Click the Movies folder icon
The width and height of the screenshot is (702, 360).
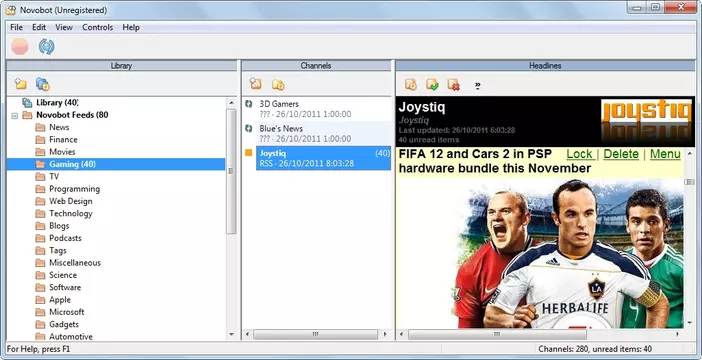pos(40,152)
